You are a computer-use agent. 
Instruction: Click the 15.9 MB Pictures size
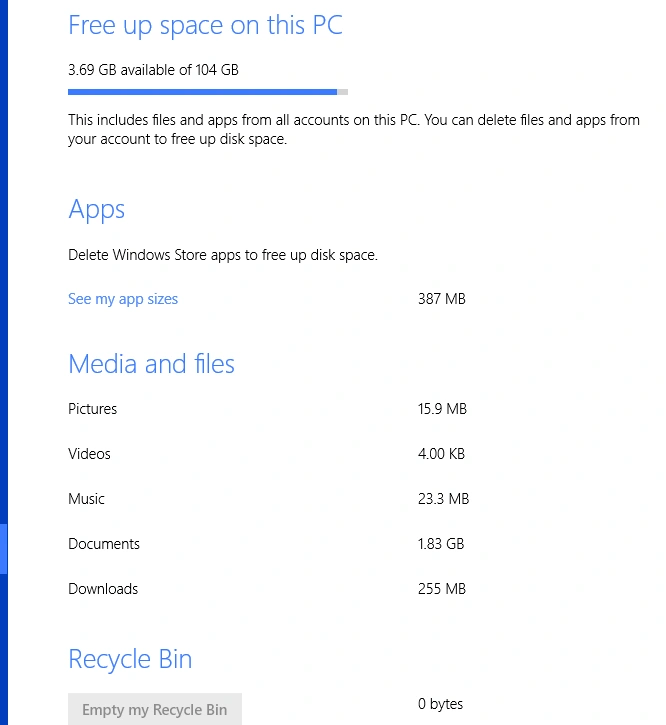click(x=442, y=409)
